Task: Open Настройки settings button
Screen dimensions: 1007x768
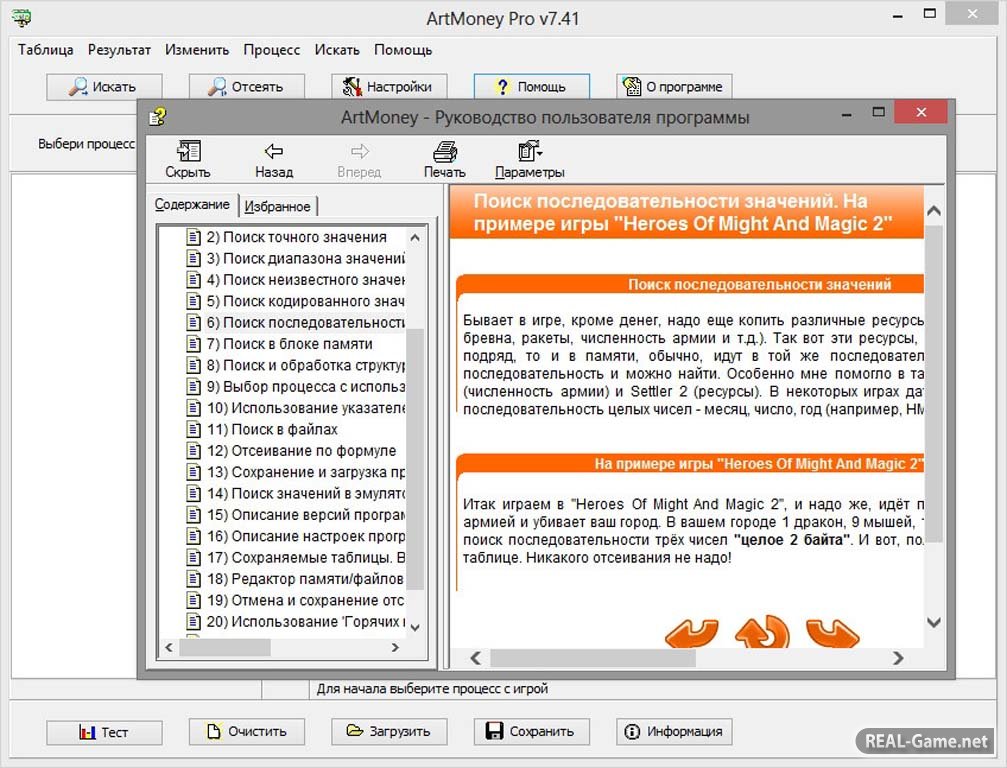Action: click(x=388, y=87)
